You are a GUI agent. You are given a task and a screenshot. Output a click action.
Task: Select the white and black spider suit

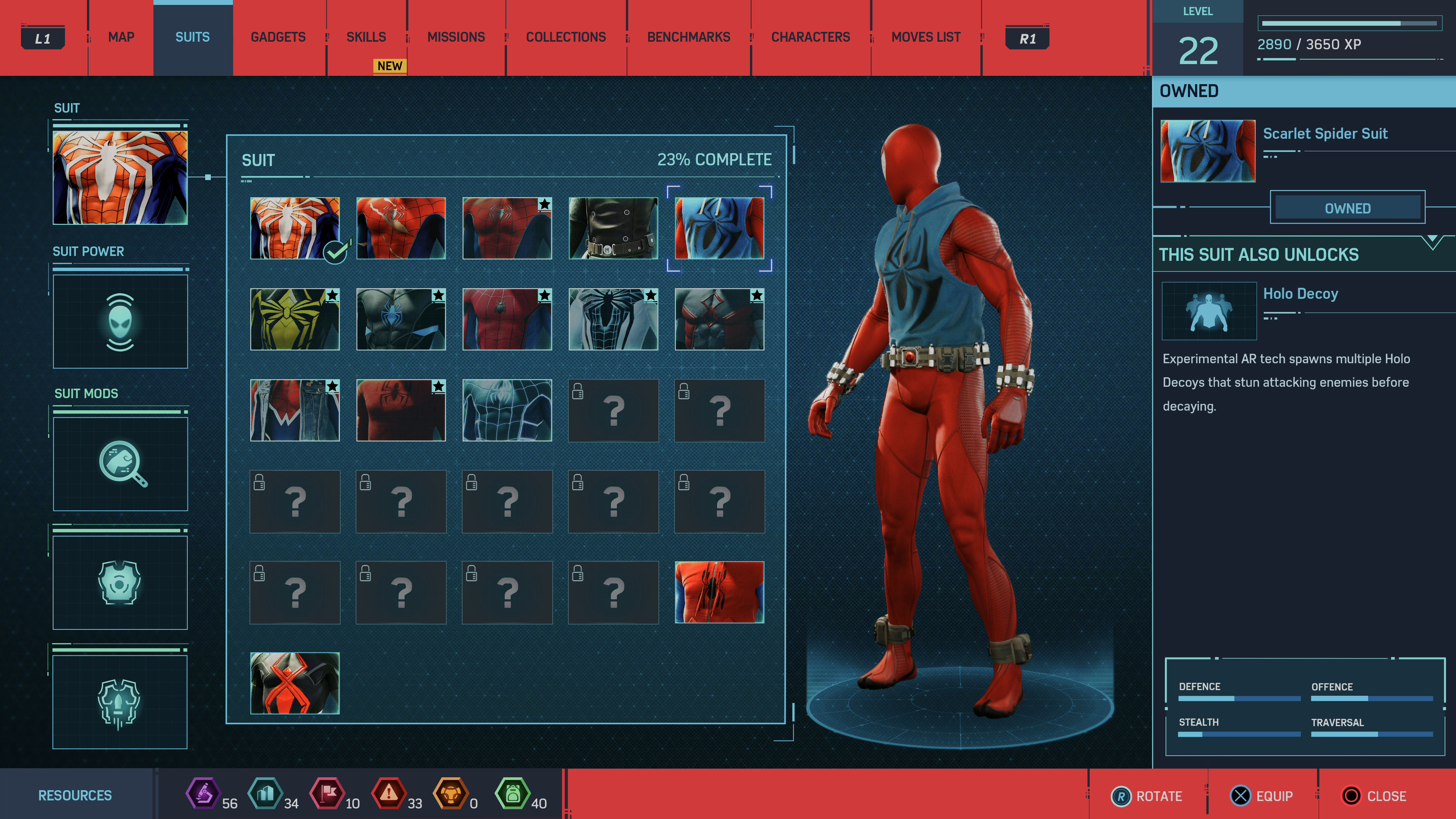point(613,319)
